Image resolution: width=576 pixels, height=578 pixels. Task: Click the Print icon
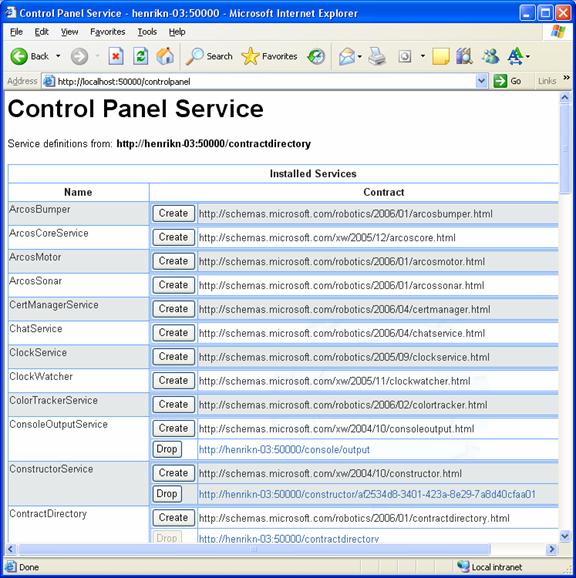tap(377, 56)
